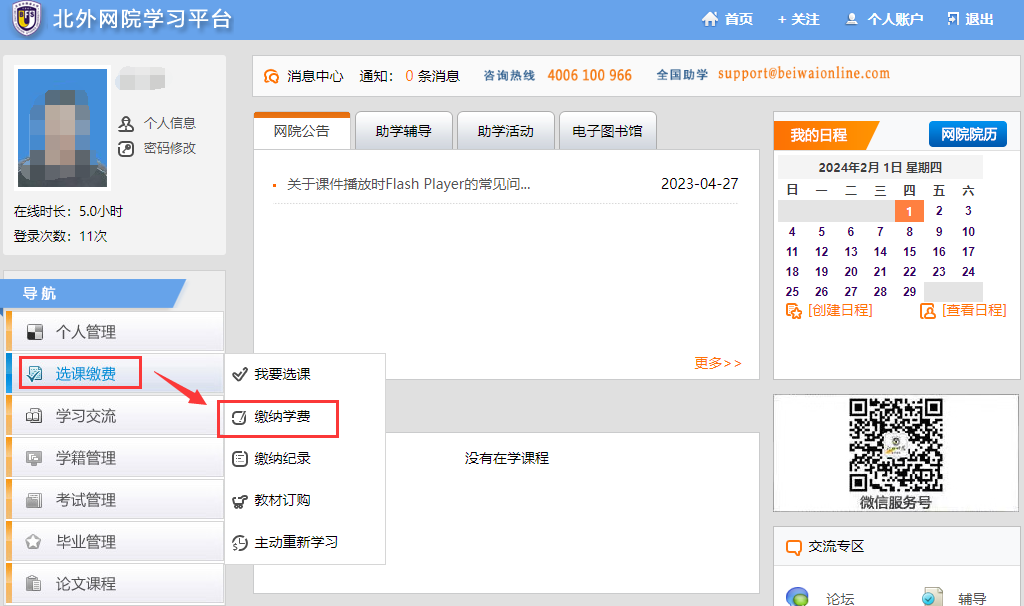1024x606 pixels.
Task: Click the 密码修改 key icon
Action: tap(126, 148)
